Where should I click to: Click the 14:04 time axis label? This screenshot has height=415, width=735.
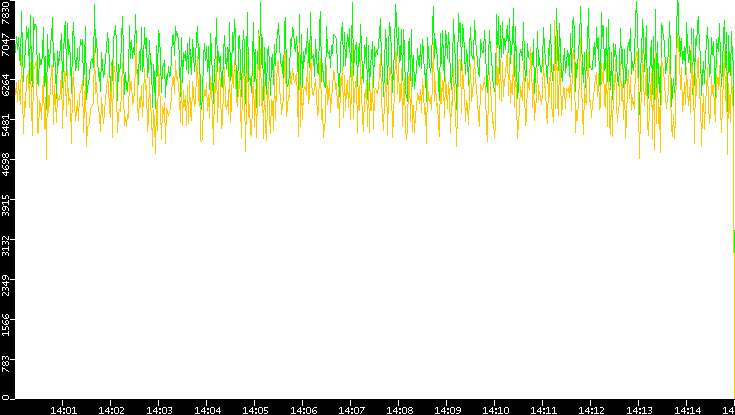point(207,410)
